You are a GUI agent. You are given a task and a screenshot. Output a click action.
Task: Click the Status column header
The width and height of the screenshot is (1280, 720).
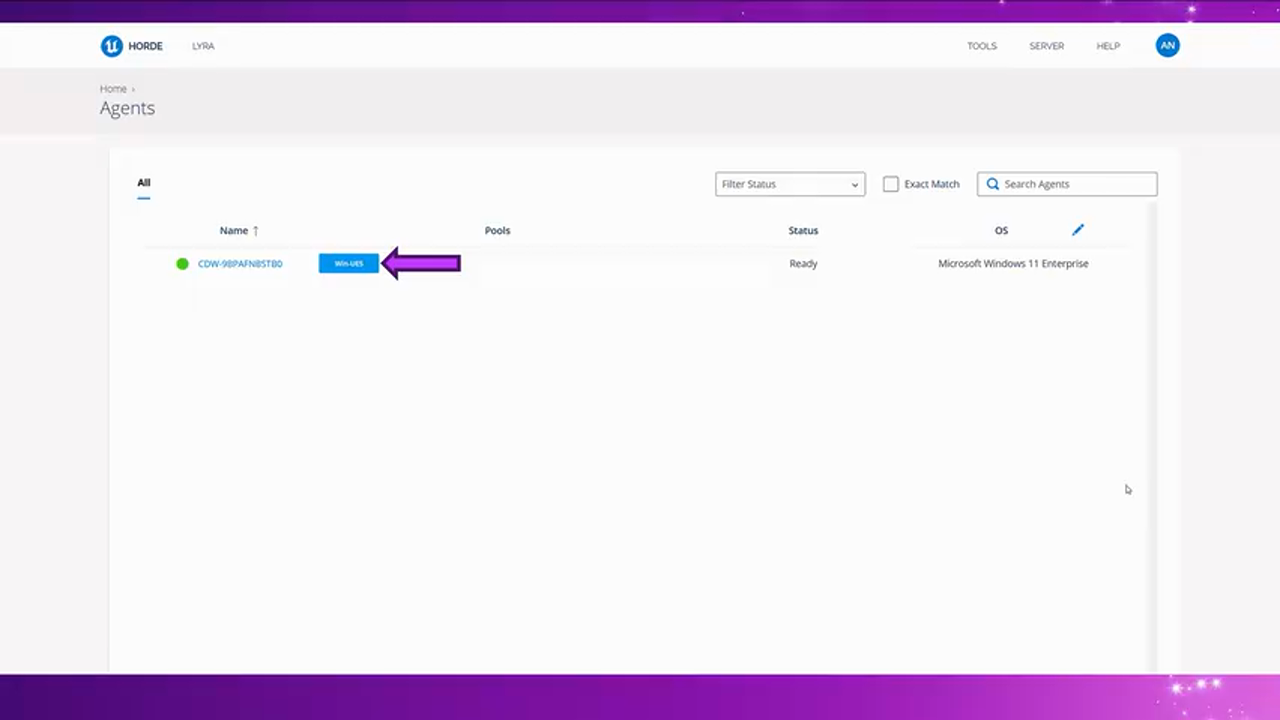point(803,231)
